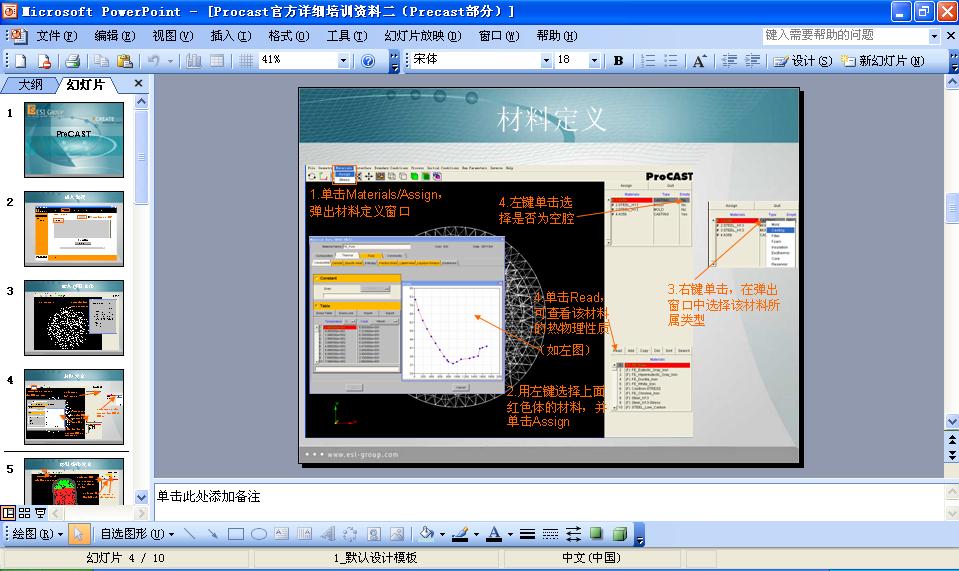Viewport: 959px width, 571px height.
Task: Open the 自选图形 AutoShapes dropdown
Action: 137,534
